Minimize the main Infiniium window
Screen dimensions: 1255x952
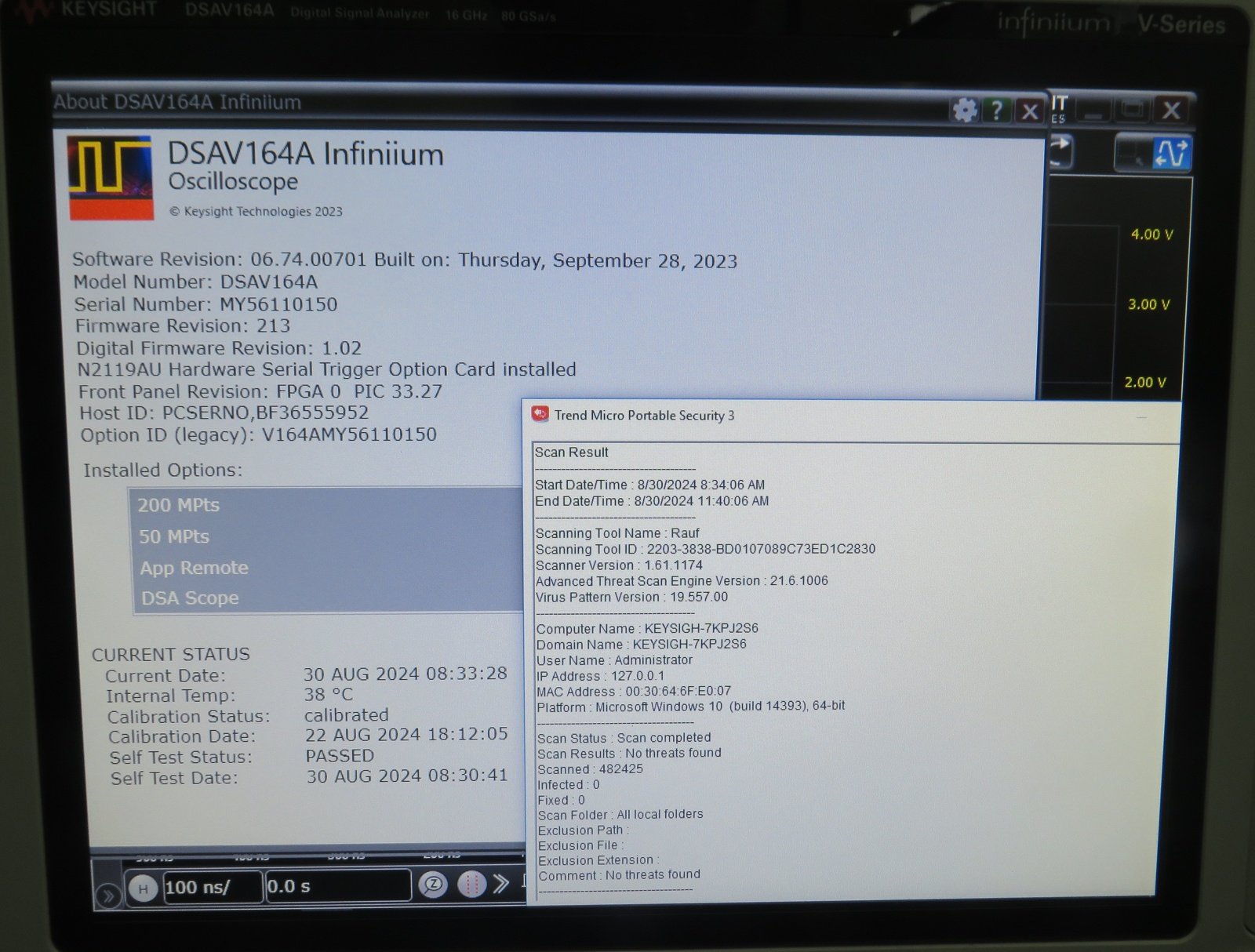coord(1094,111)
